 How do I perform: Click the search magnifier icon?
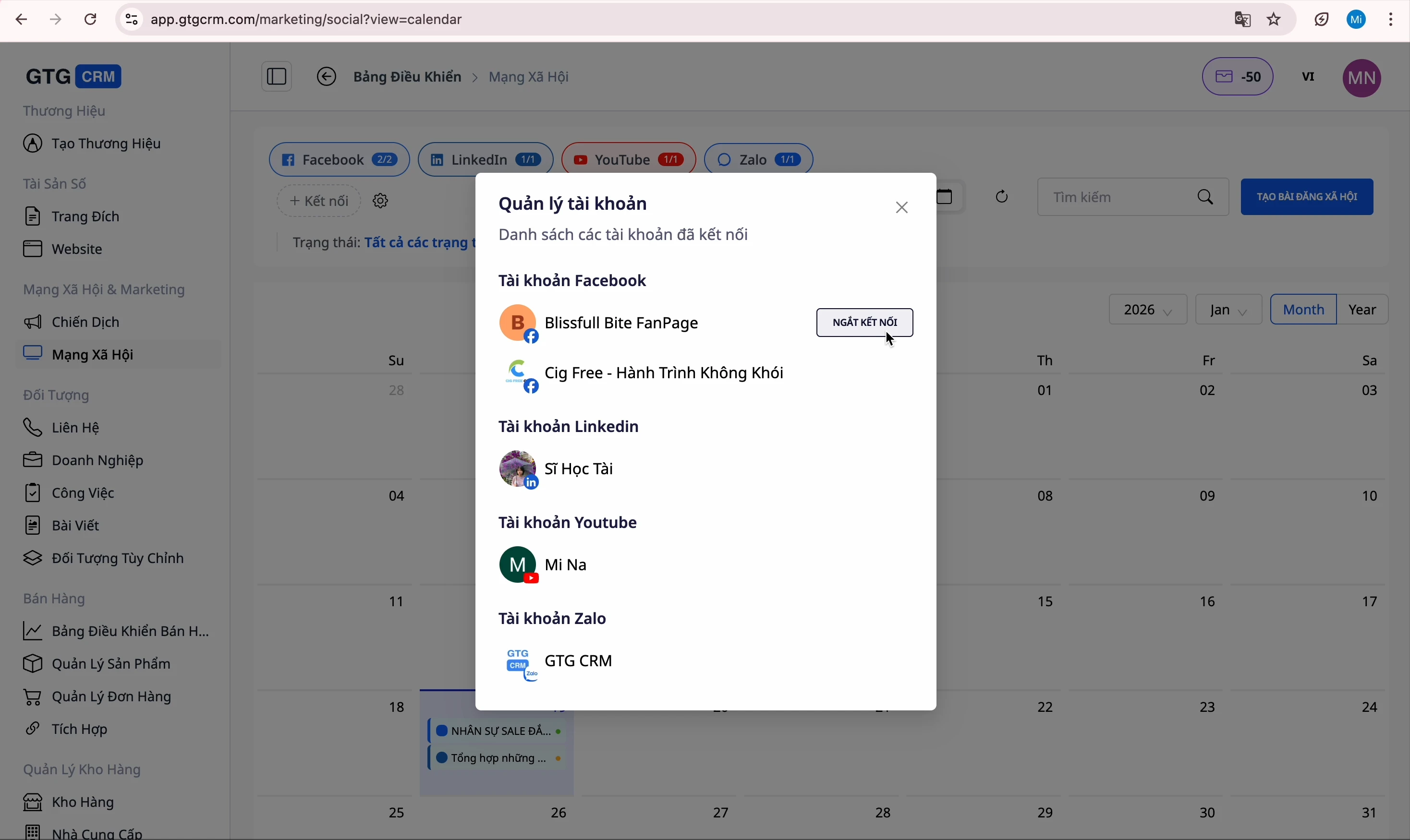1206,197
